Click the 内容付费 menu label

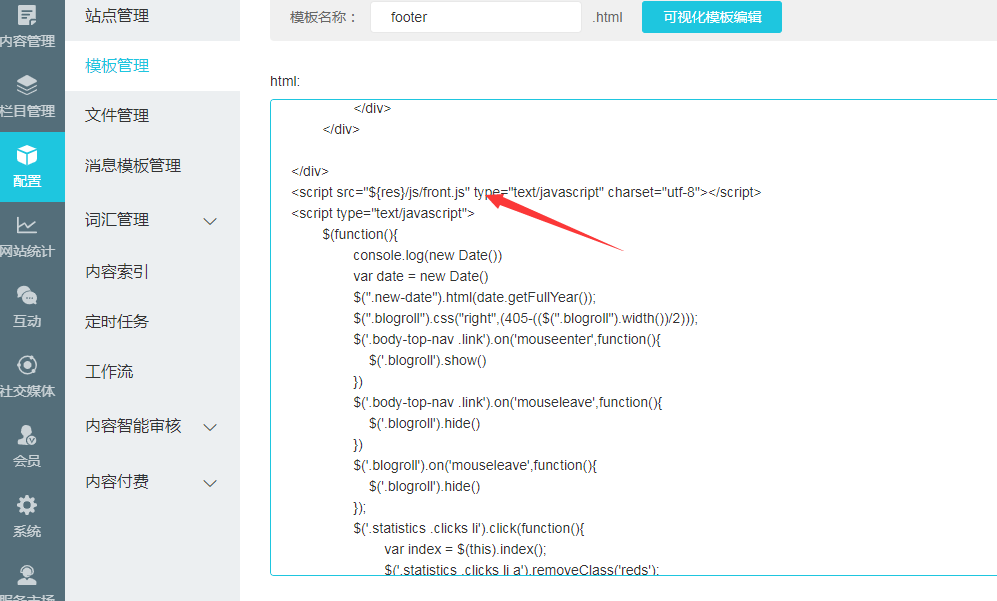pos(117,481)
